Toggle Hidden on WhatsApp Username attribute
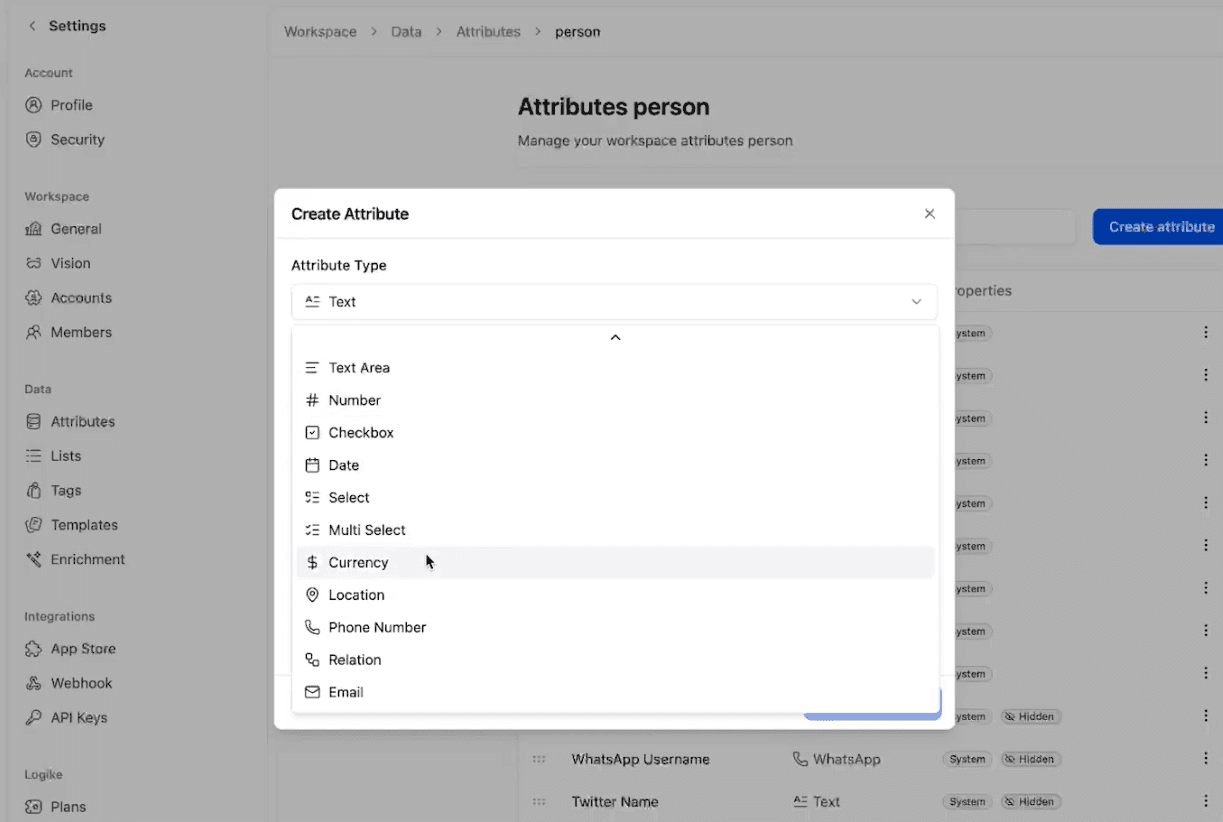The width and height of the screenshot is (1223, 822). pos(1031,759)
